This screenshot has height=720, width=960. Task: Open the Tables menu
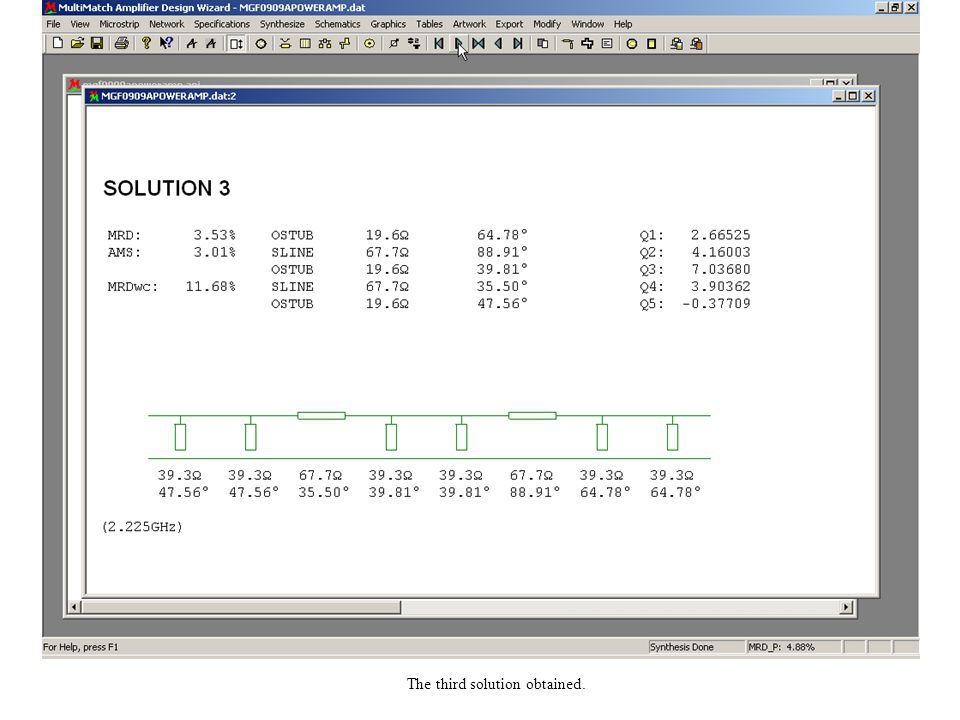[x=429, y=24]
